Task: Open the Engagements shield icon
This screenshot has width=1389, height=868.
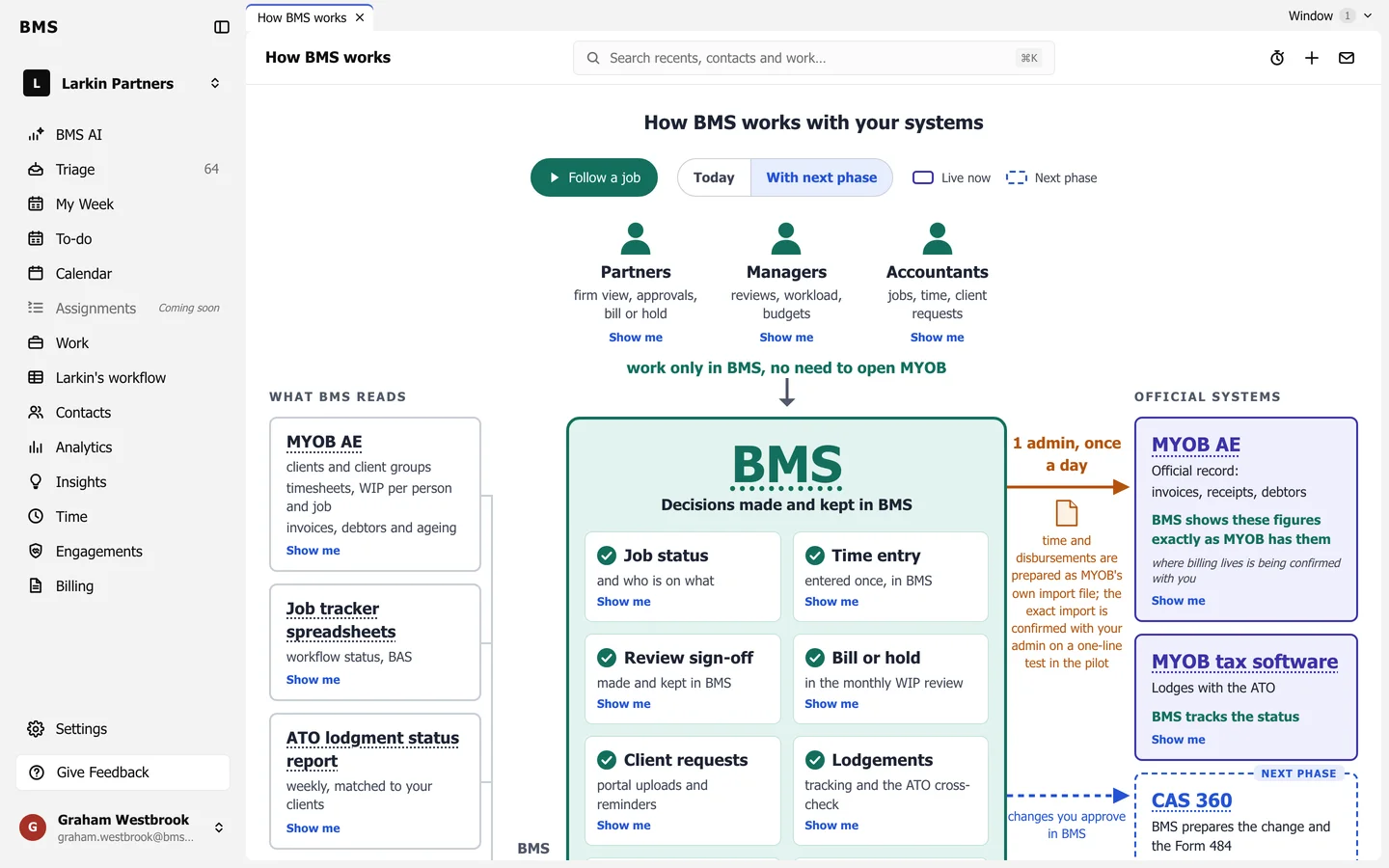Action: [36, 552]
